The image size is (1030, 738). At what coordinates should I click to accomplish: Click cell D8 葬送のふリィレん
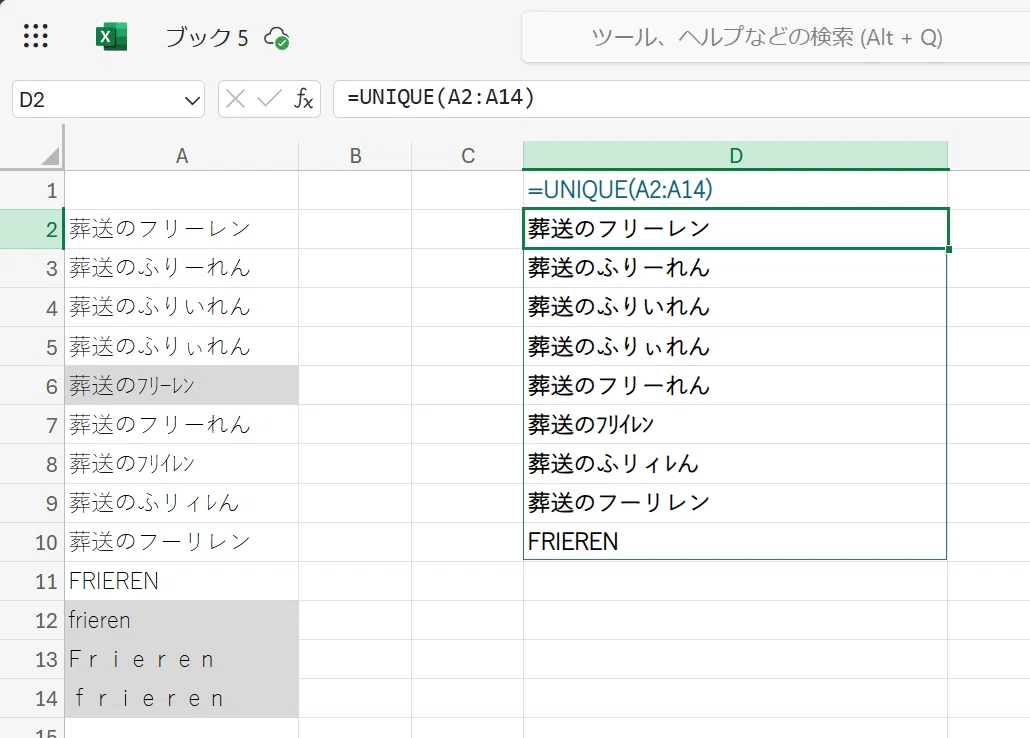click(736, 464)
